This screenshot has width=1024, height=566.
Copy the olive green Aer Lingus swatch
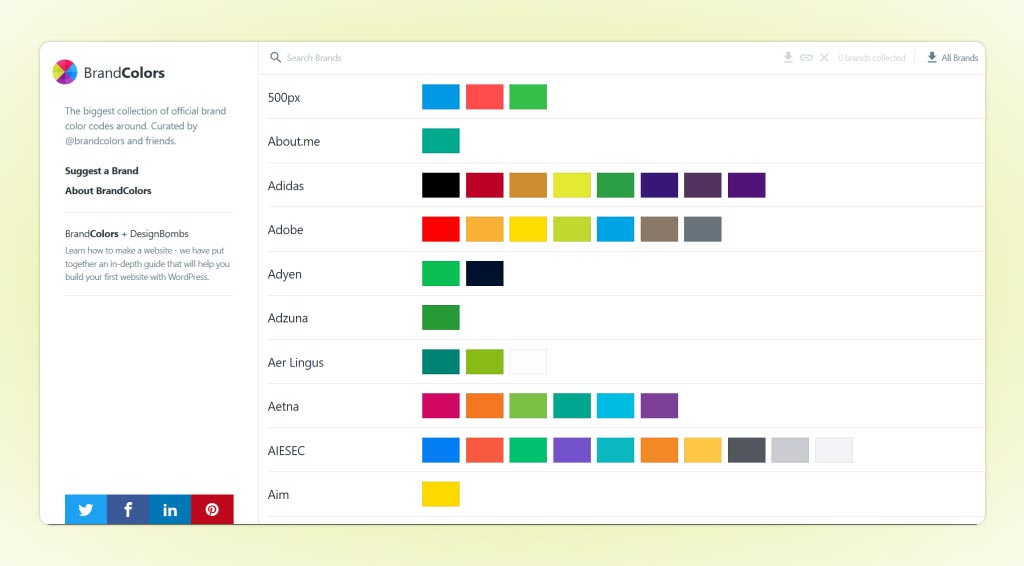(x=485, y=362)
